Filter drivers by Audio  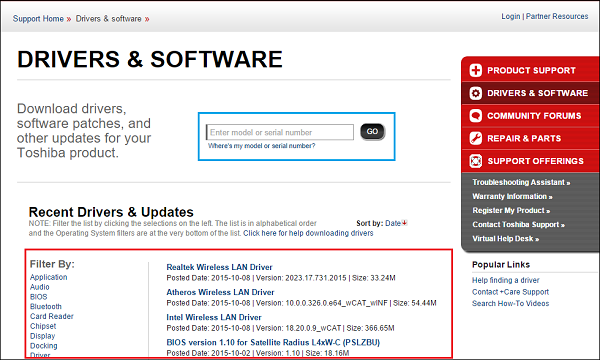[x=39, y=287]
